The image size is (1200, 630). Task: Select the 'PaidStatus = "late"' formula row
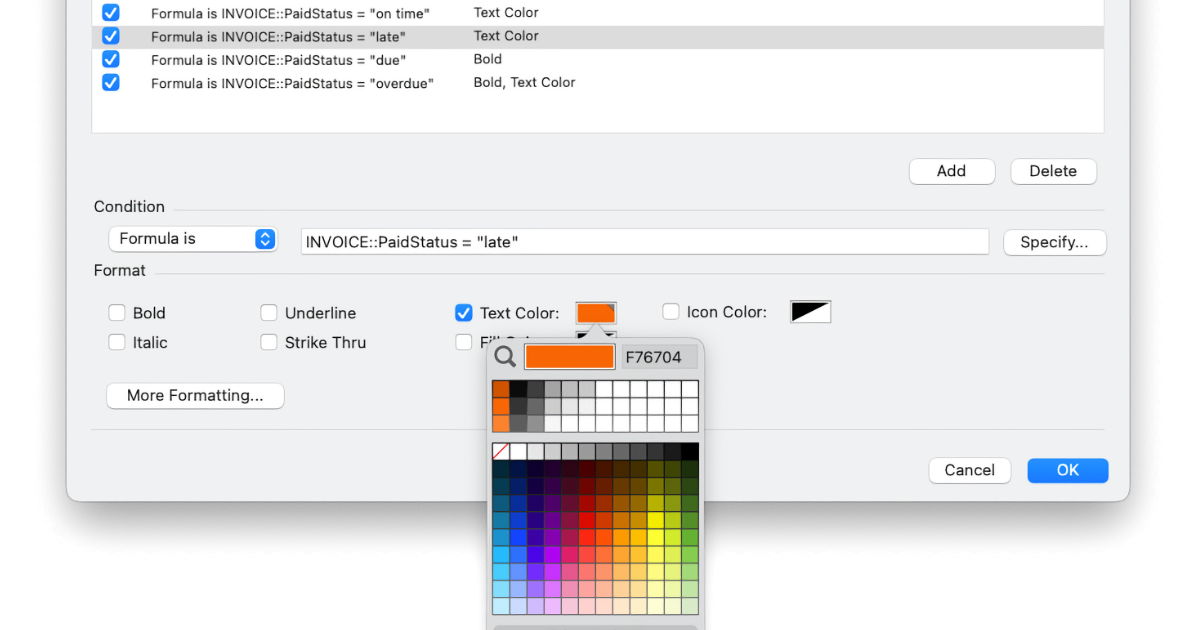coord(598,36)
